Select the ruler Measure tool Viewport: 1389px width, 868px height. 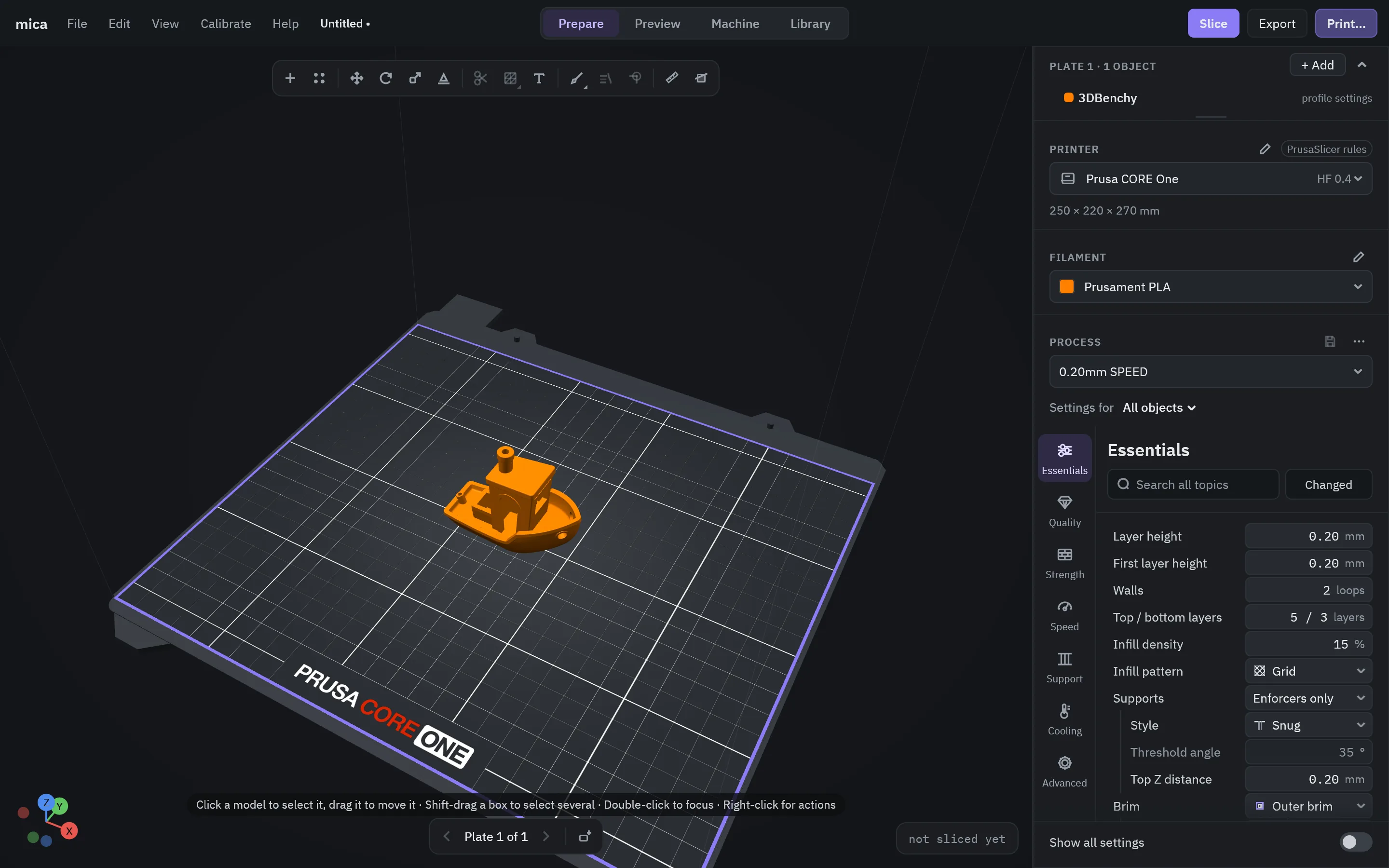coord(671,78)
